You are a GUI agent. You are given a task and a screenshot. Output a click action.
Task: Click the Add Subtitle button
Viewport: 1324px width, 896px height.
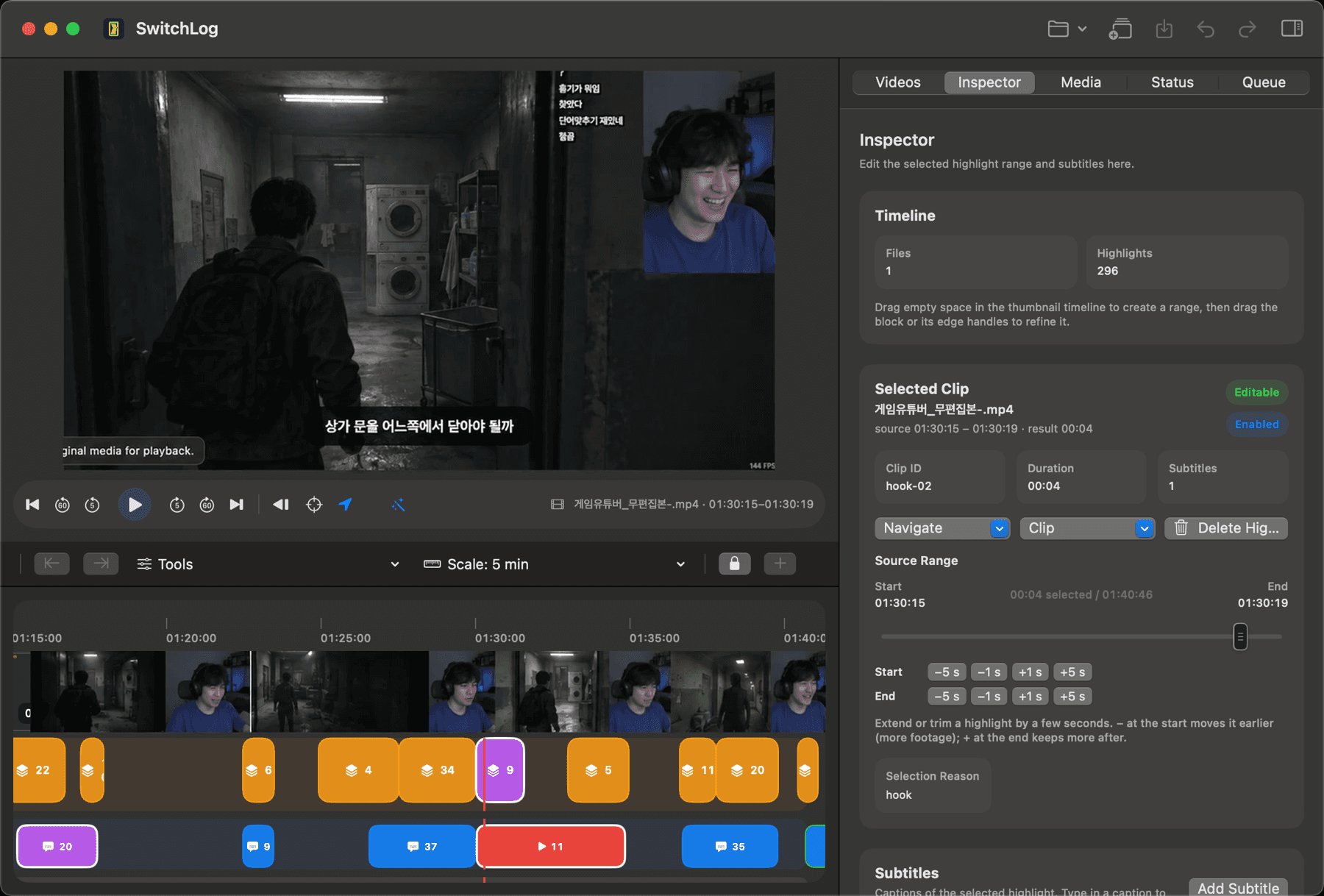[x=1238, y=887]
